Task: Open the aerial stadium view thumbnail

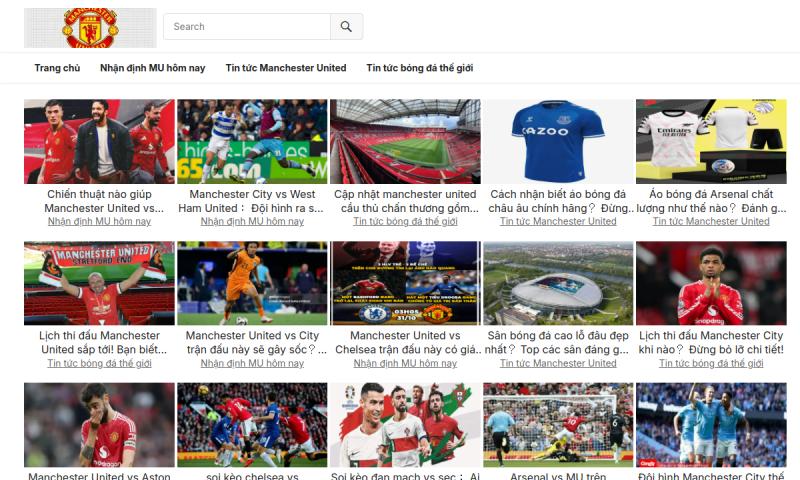Action: click(558, 283)
